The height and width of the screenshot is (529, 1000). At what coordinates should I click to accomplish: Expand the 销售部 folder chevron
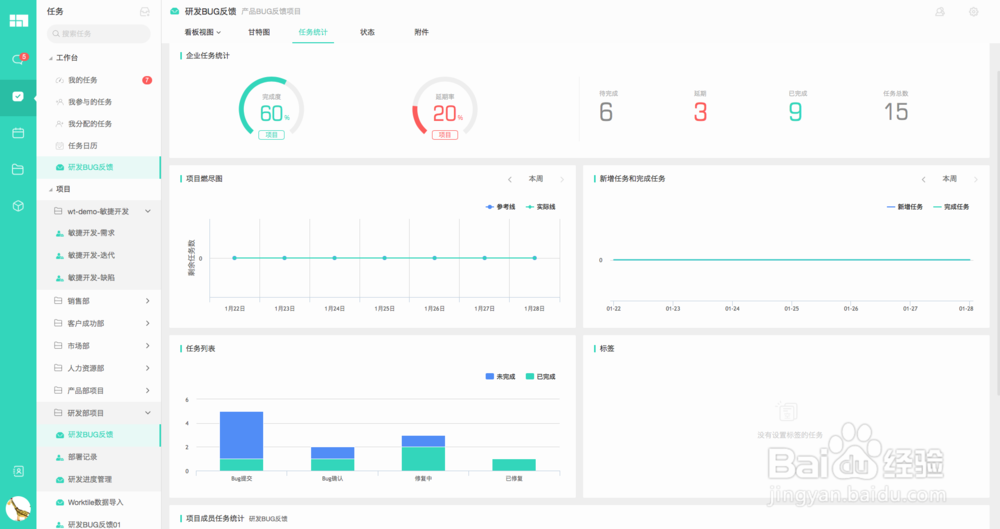point(147,301)
